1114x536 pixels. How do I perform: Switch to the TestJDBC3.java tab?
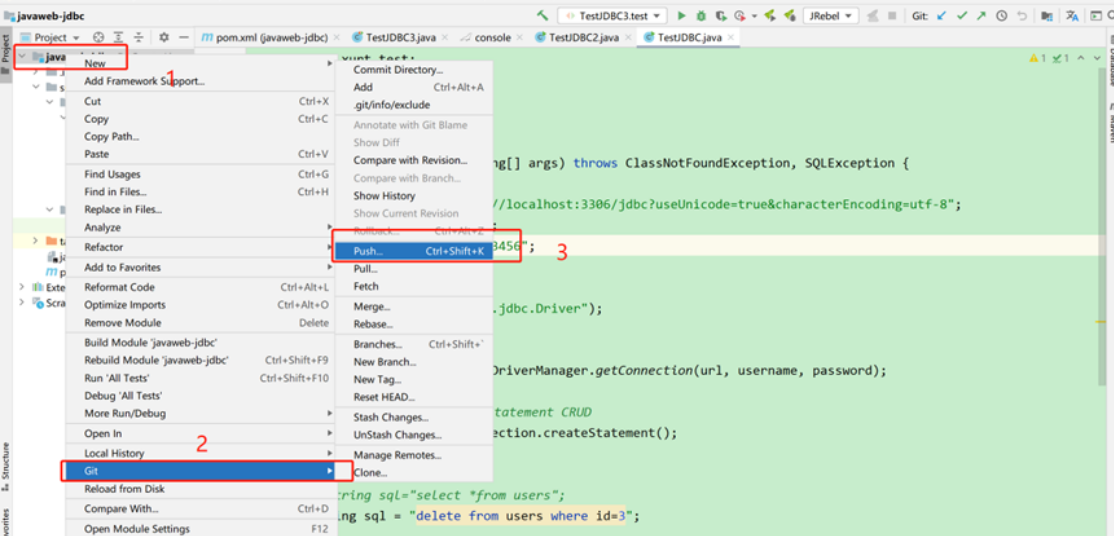pyautogui.click(x=401, y=37)
